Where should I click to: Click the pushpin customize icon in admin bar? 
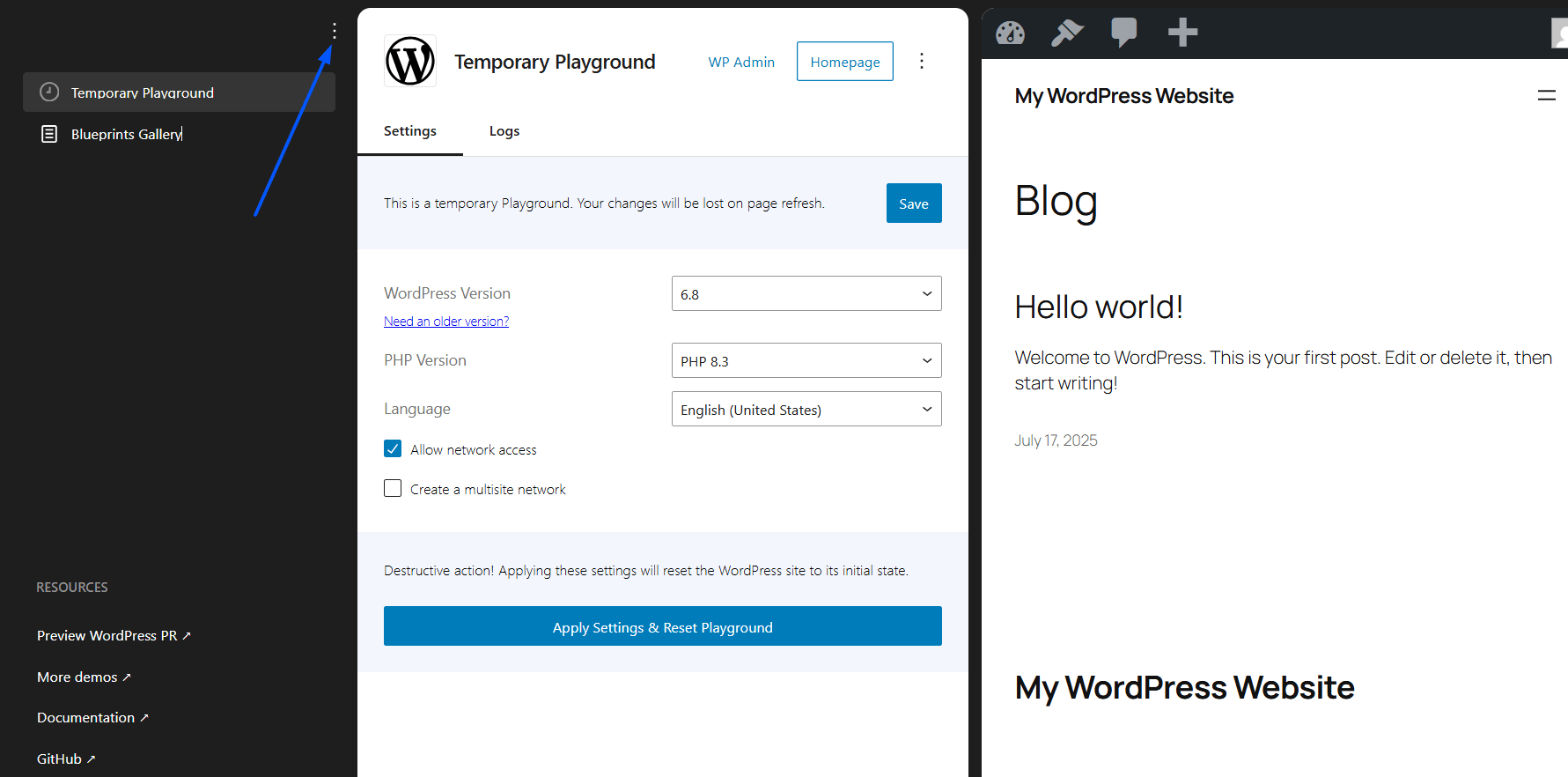click(x=1067, y=33)
